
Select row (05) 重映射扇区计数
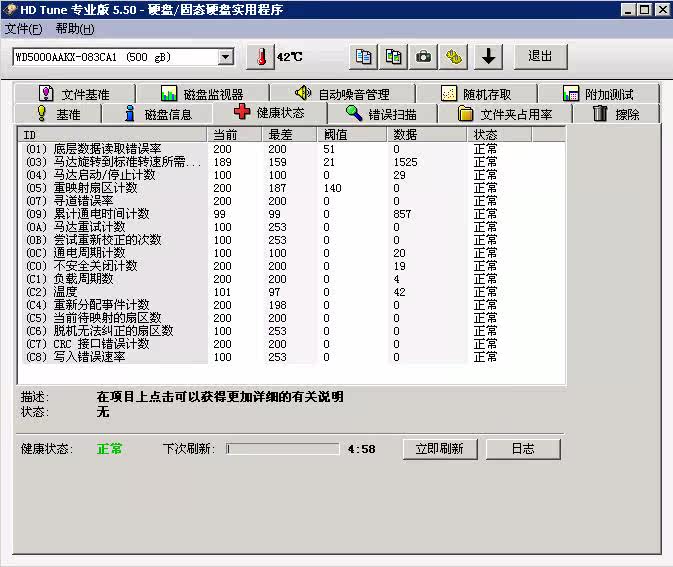tap(292, 188)
